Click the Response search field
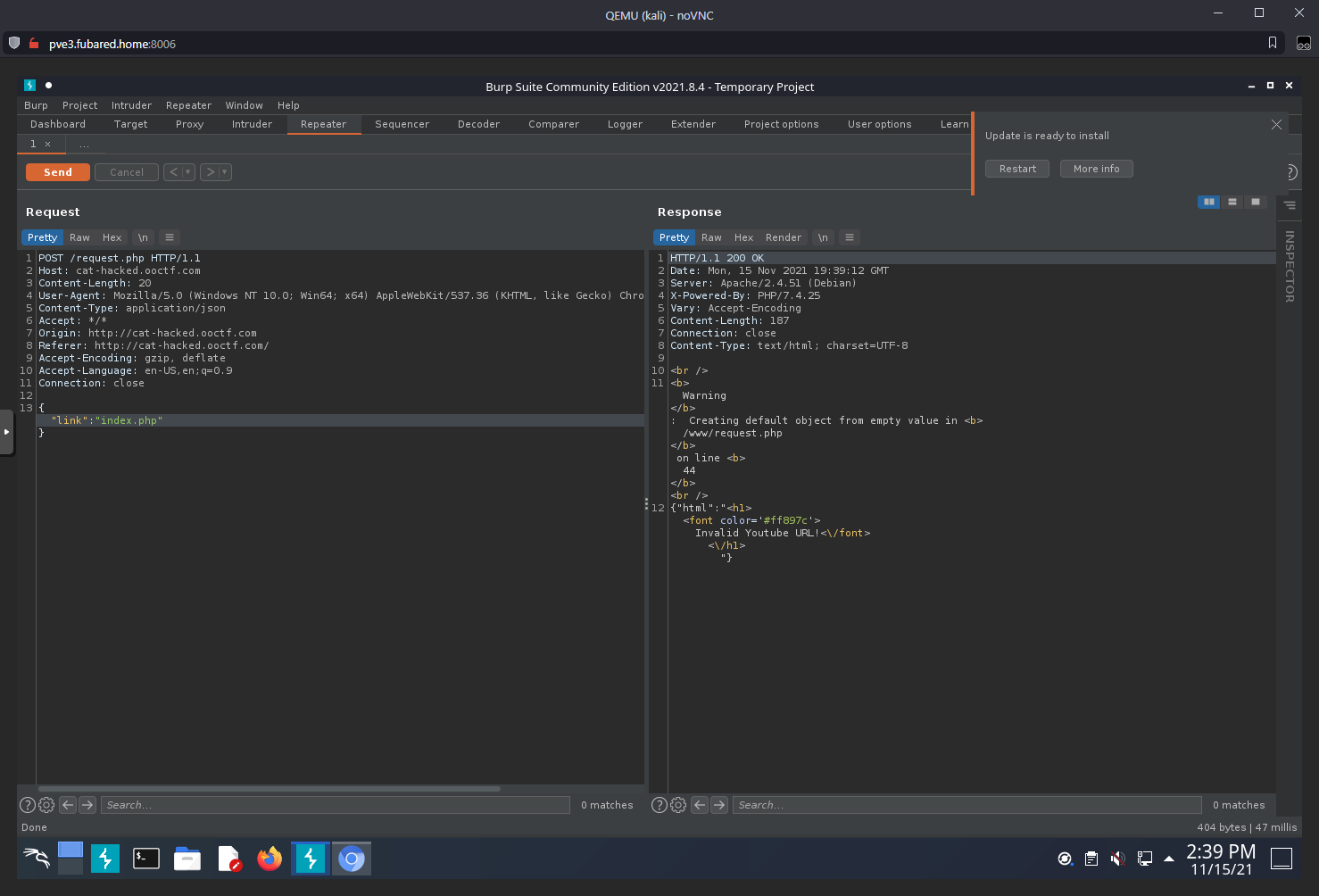This screenshot has width=1319, height=896. pos(967,805)
